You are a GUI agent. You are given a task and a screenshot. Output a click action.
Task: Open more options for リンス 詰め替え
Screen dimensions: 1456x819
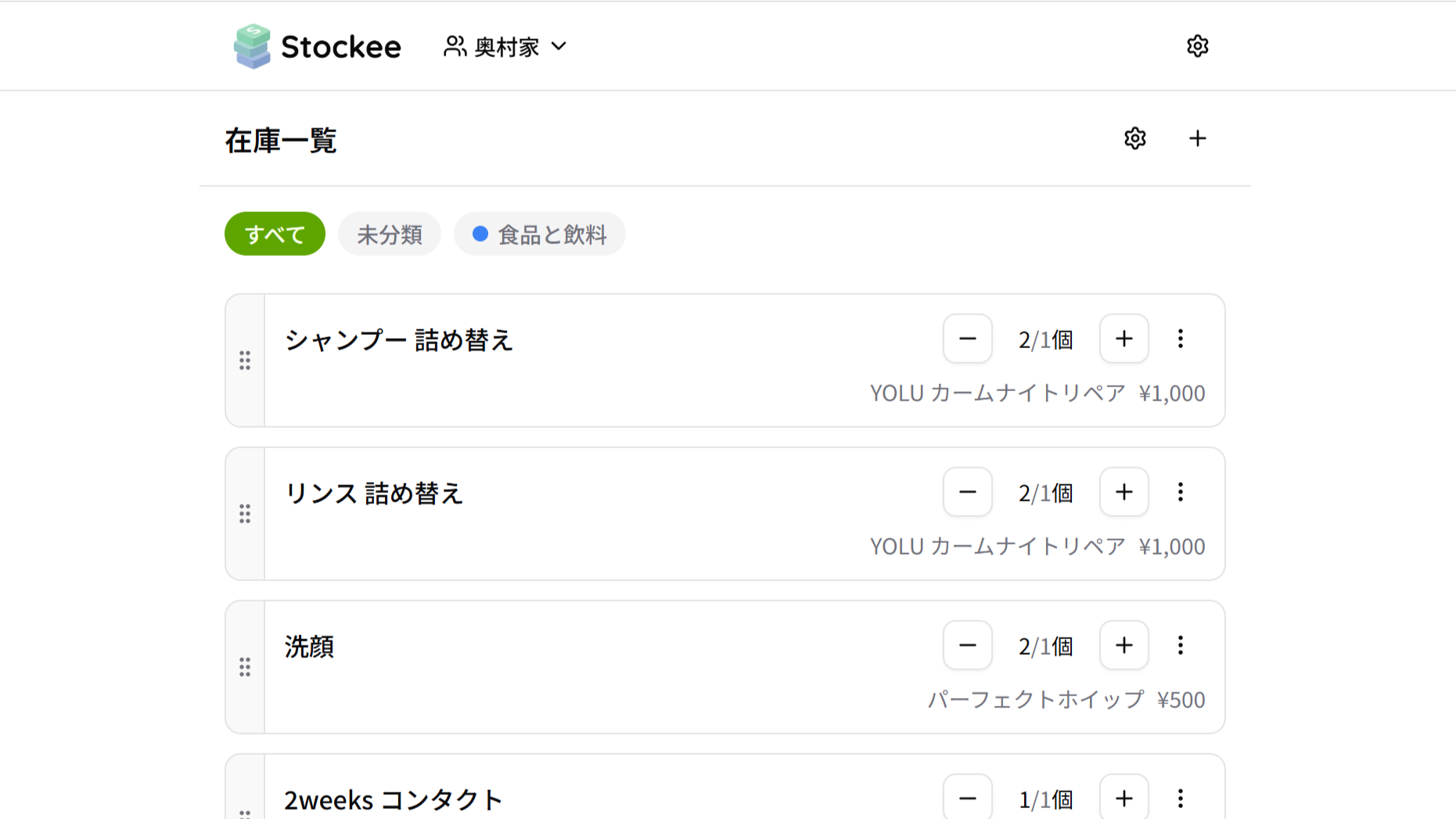1180,492
